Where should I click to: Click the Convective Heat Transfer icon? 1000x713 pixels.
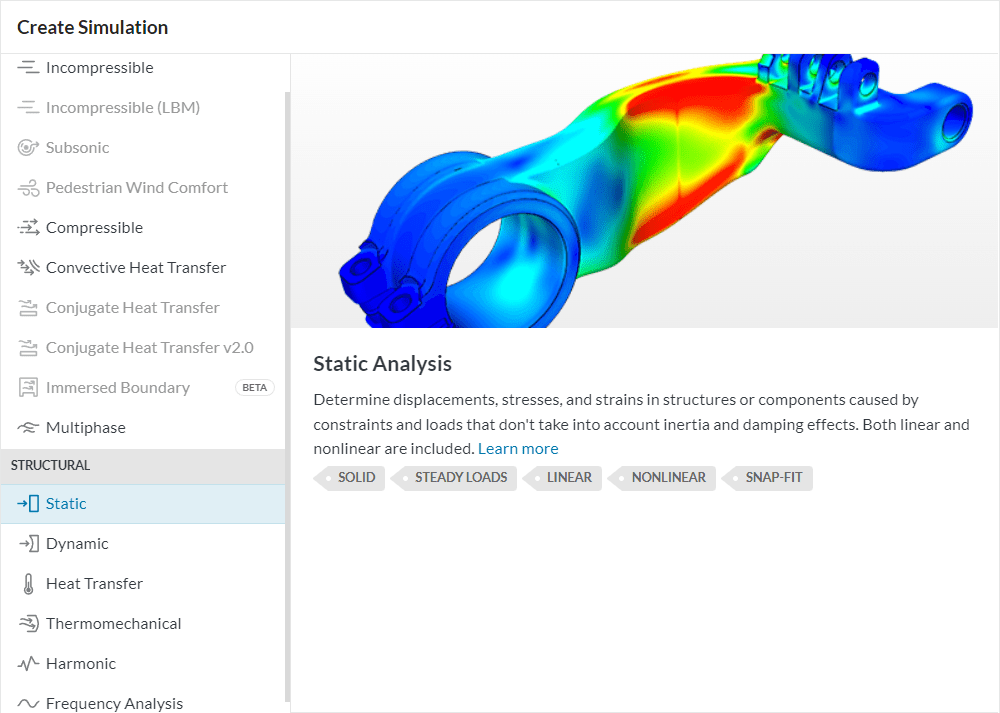29,267
